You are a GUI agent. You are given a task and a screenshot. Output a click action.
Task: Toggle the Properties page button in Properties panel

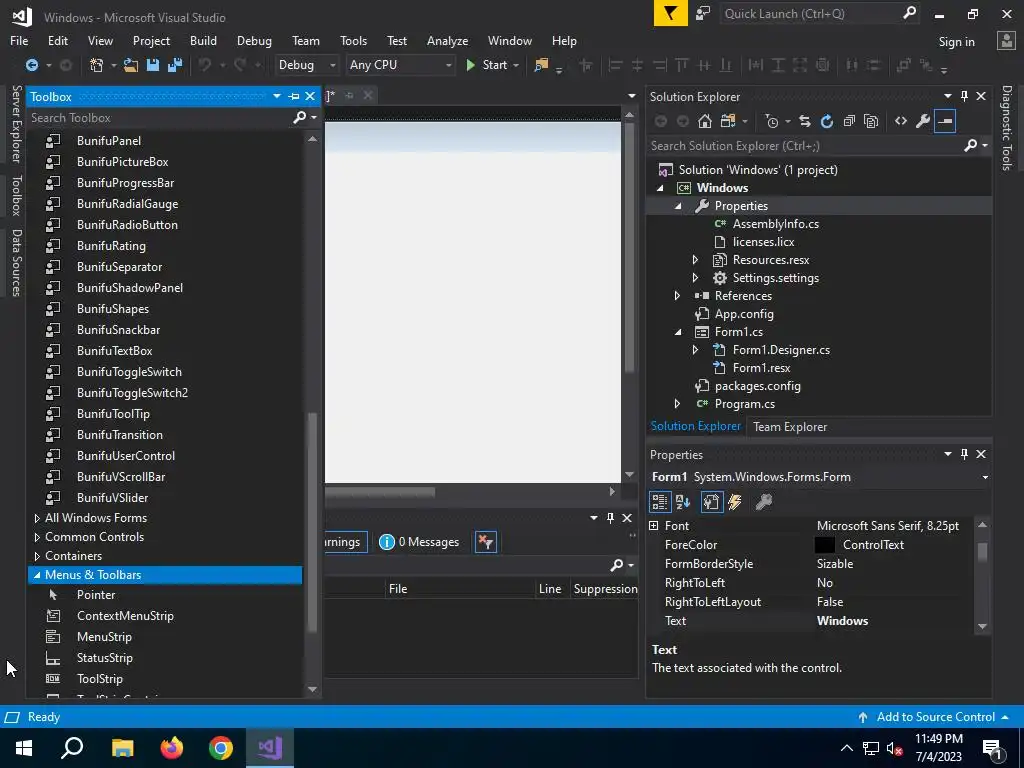tap(711, 502)
